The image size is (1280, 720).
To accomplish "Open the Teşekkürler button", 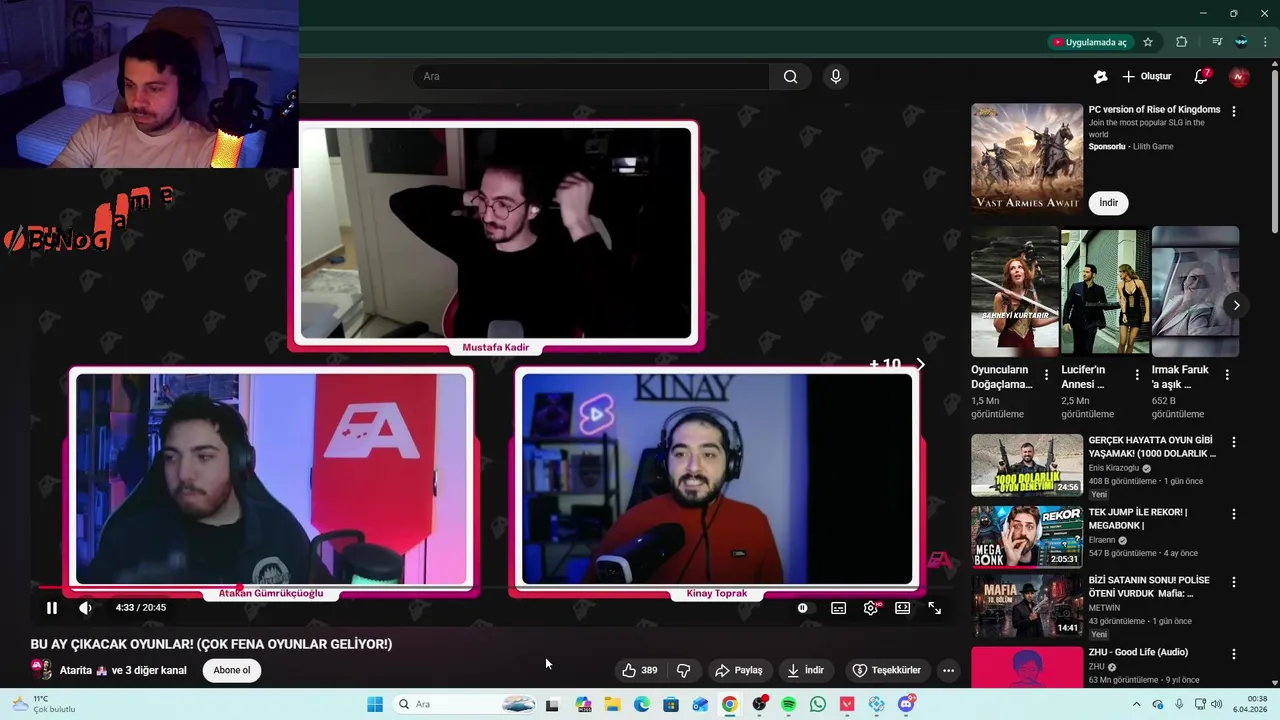I will point(887,670).
